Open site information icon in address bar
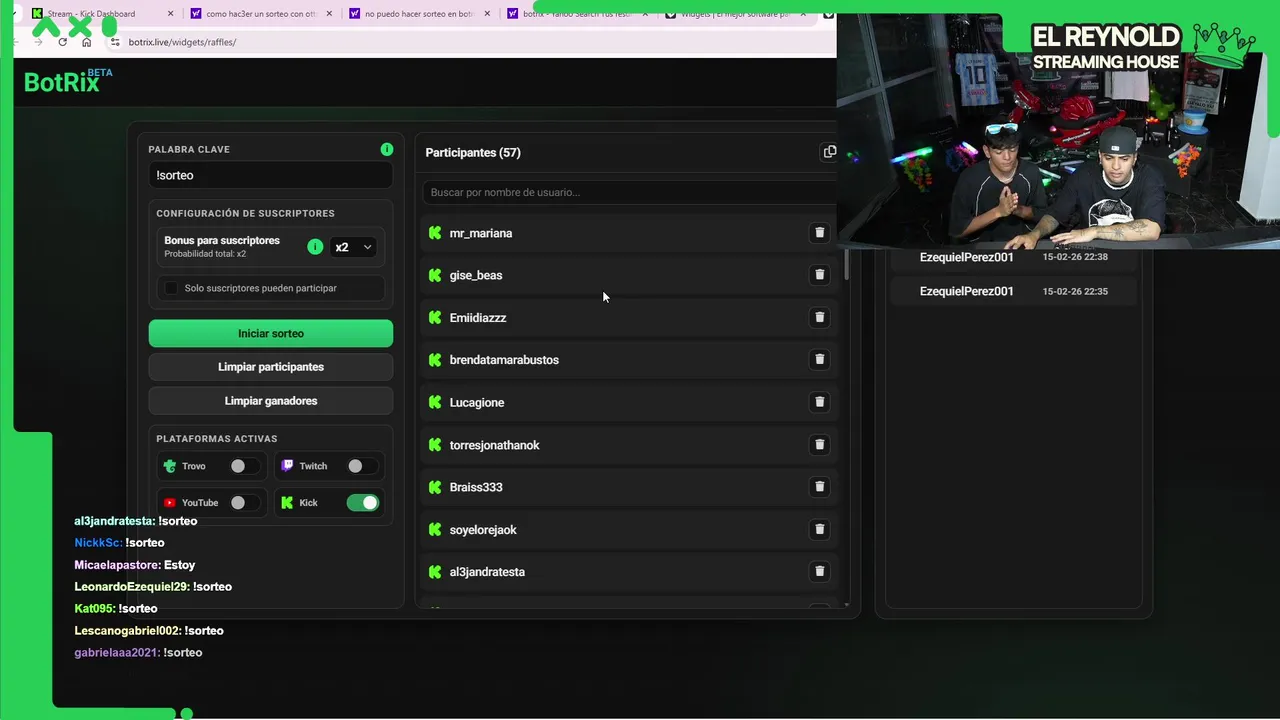The height and width of the screenshot is (720, 1280). [115, 42]
